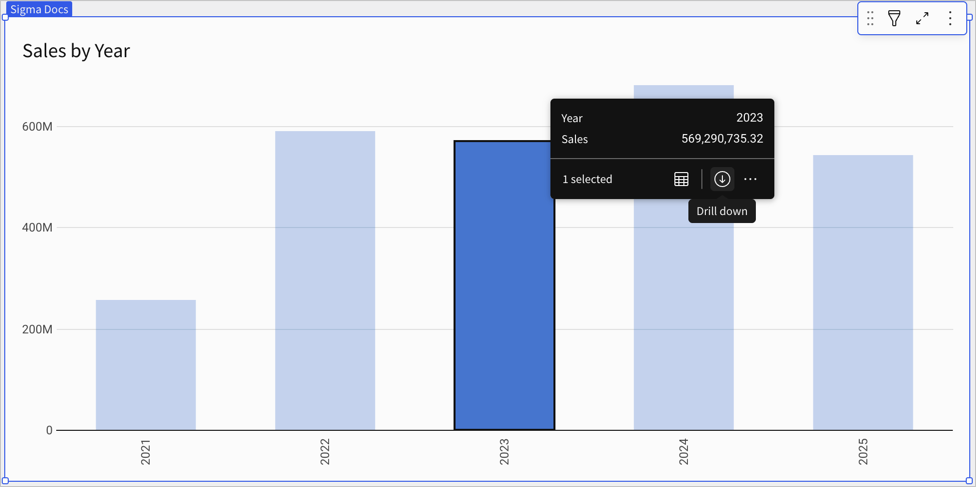This screenshot has height=487, width=976.
Task: Click the Sales value 569,290,735.32
Action: tap(722, 139)
